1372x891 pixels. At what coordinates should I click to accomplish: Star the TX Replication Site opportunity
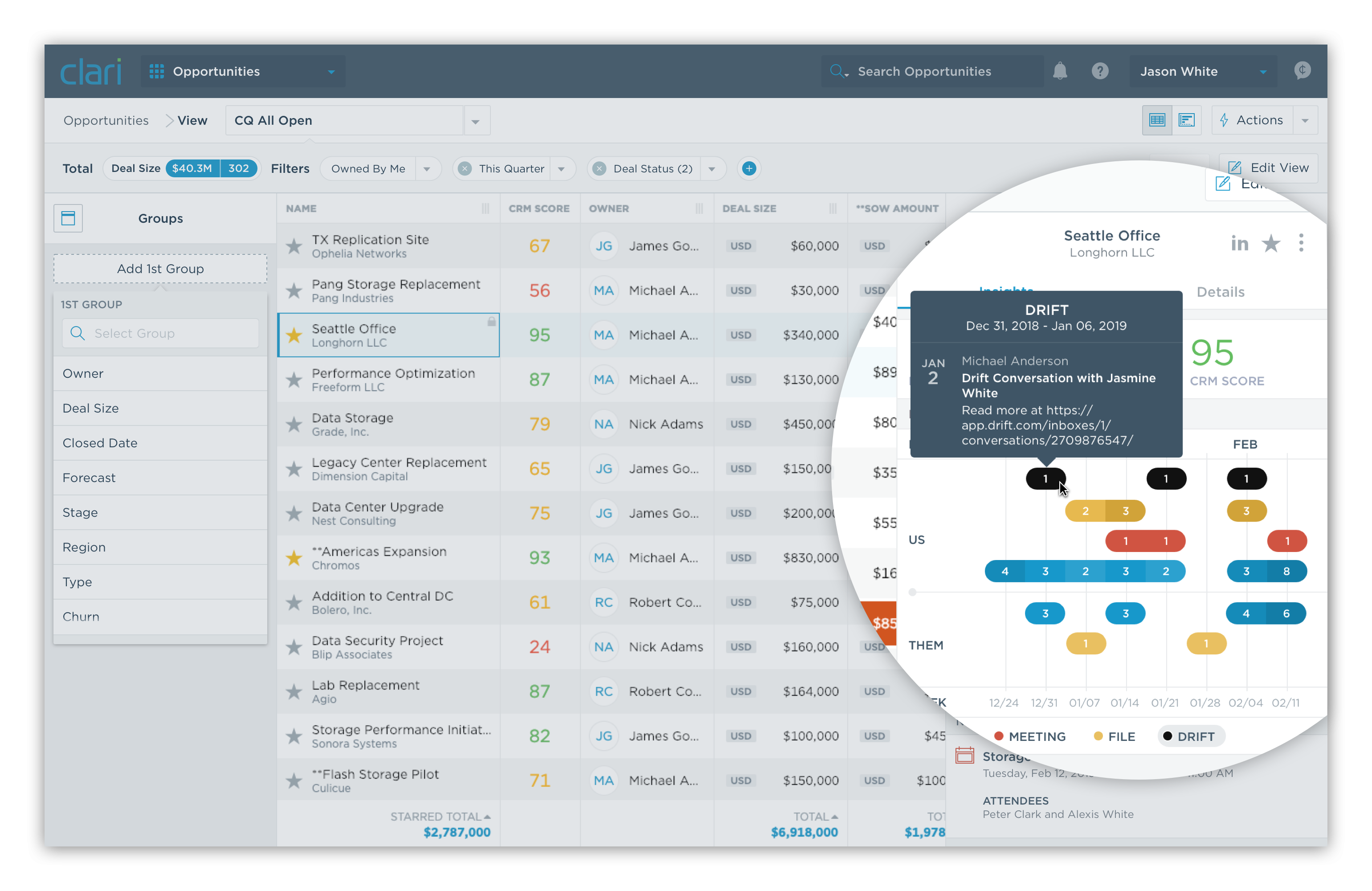tap(294, 246)
